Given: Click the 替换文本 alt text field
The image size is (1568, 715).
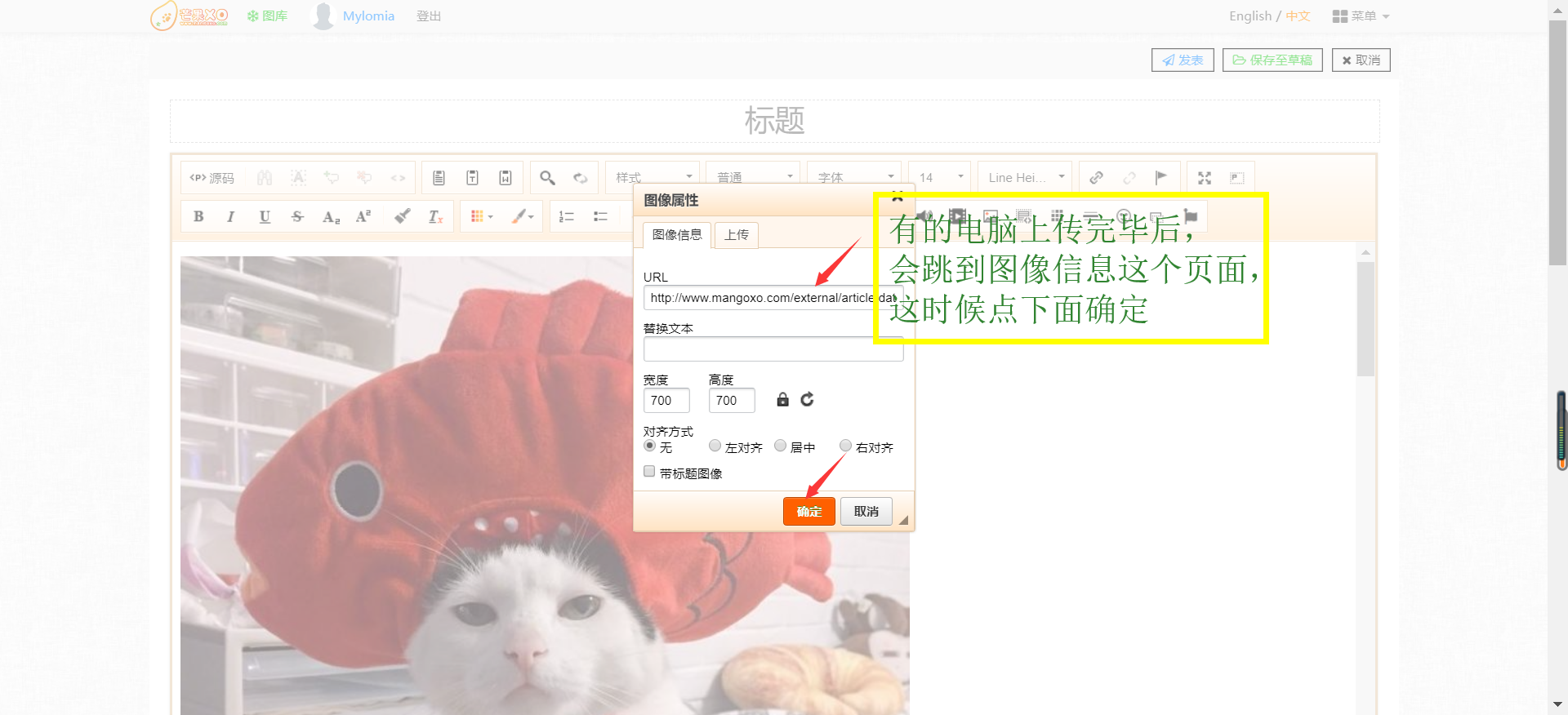Looking at the screenshot, I should point(773,349).
